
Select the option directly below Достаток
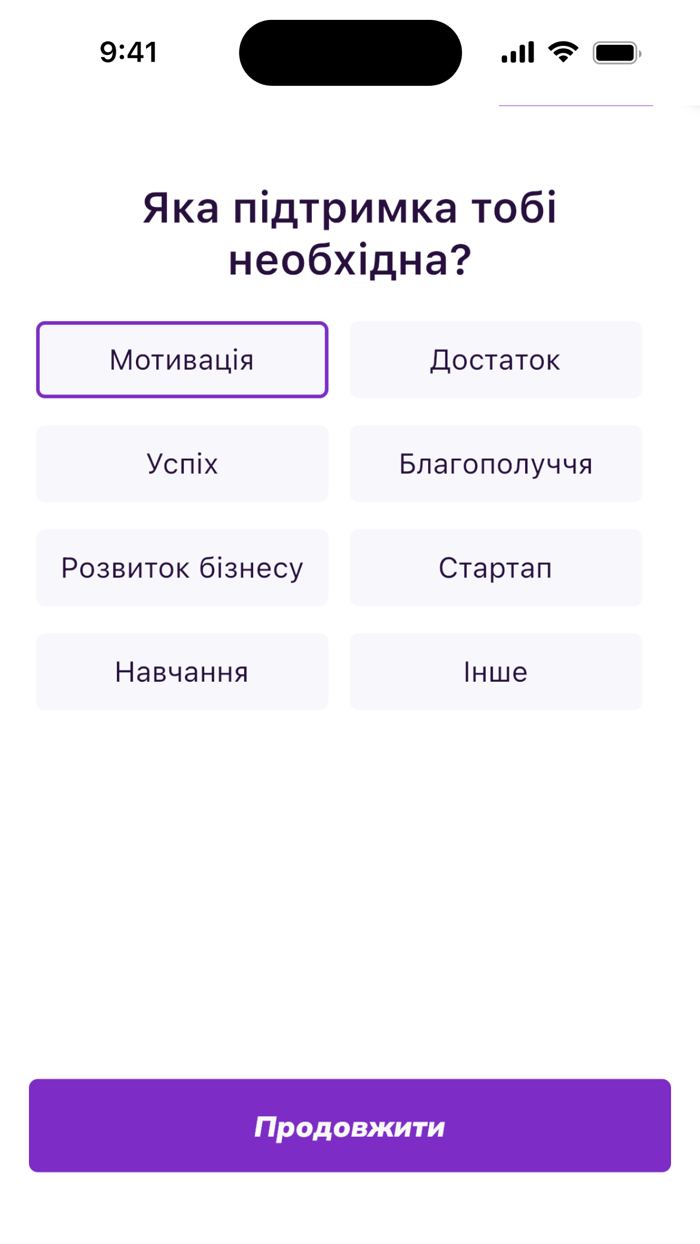click(x=496, y=463)
